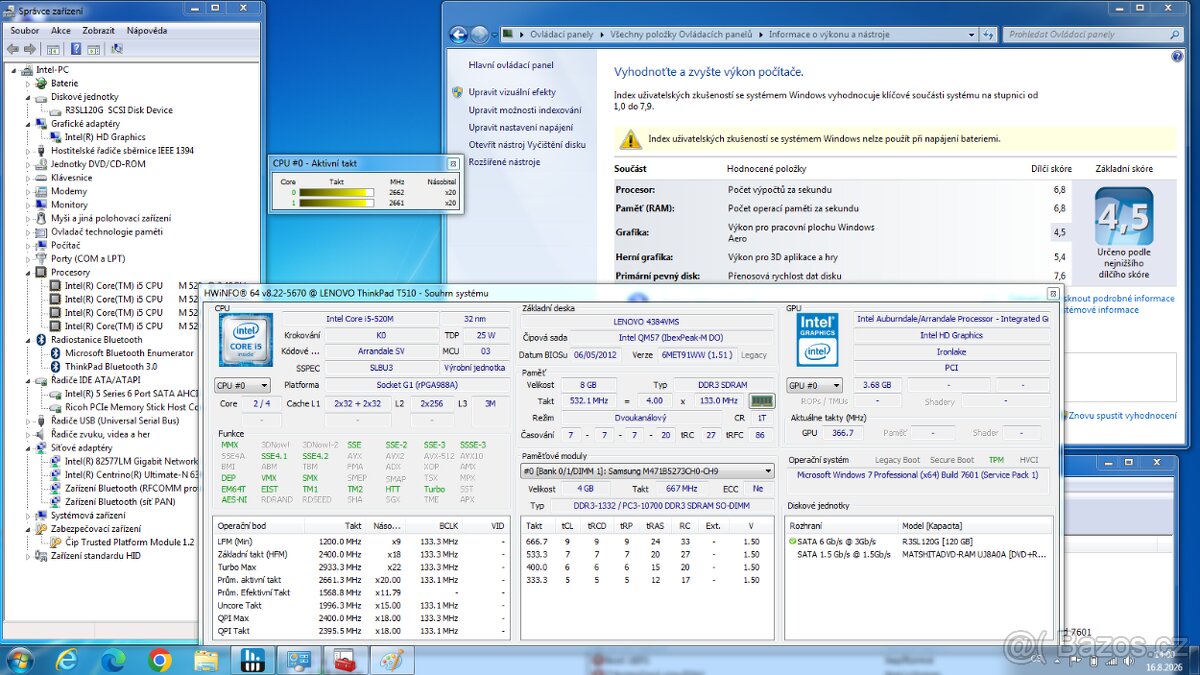Click the Microsoft Windows 7 Professional OS field
This screenshot has height=675, width=1200.
pyautogui.click(x=917, y=475)
